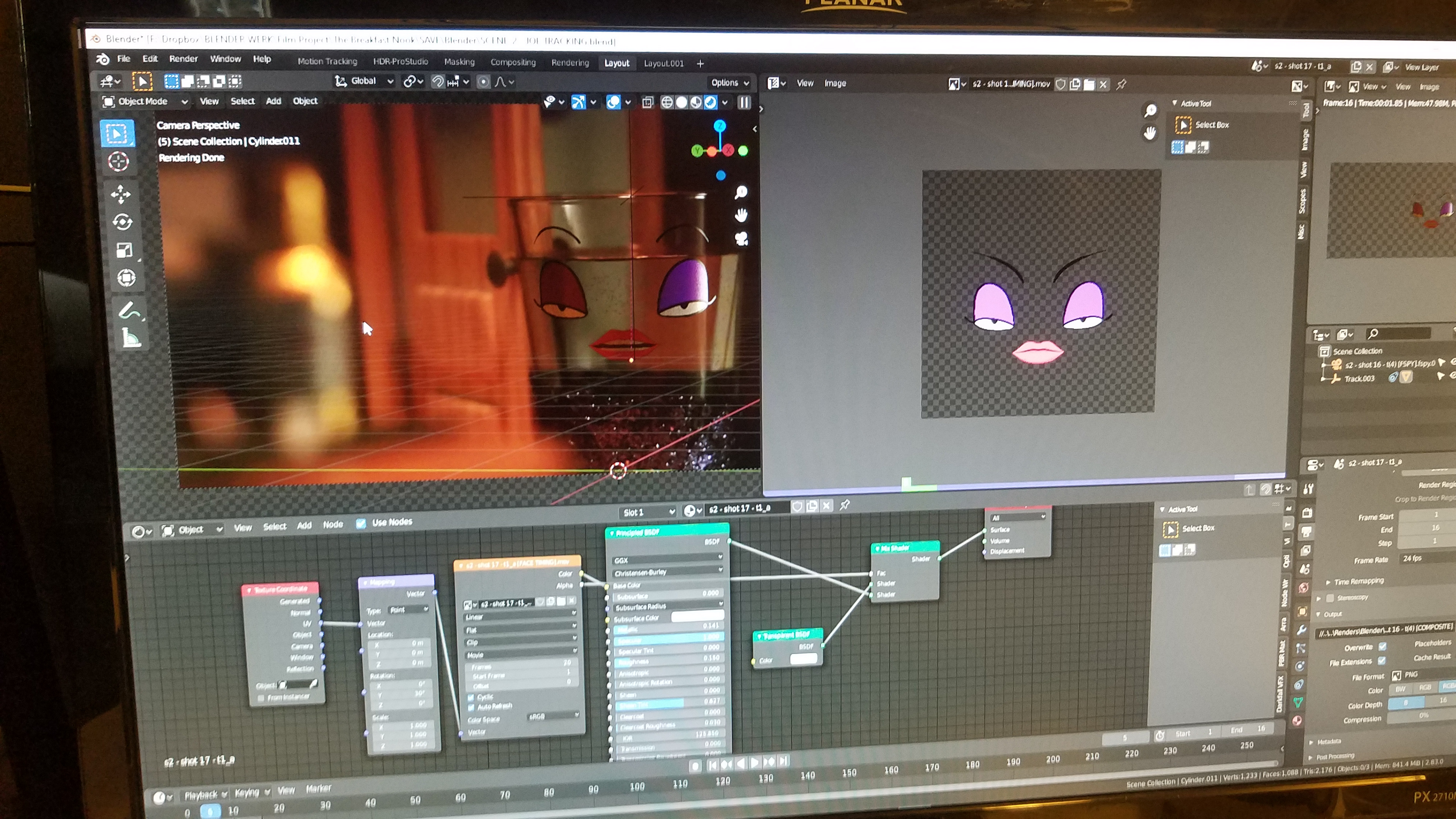
Task: Open the File menu
Action: (x=123, y=59)
